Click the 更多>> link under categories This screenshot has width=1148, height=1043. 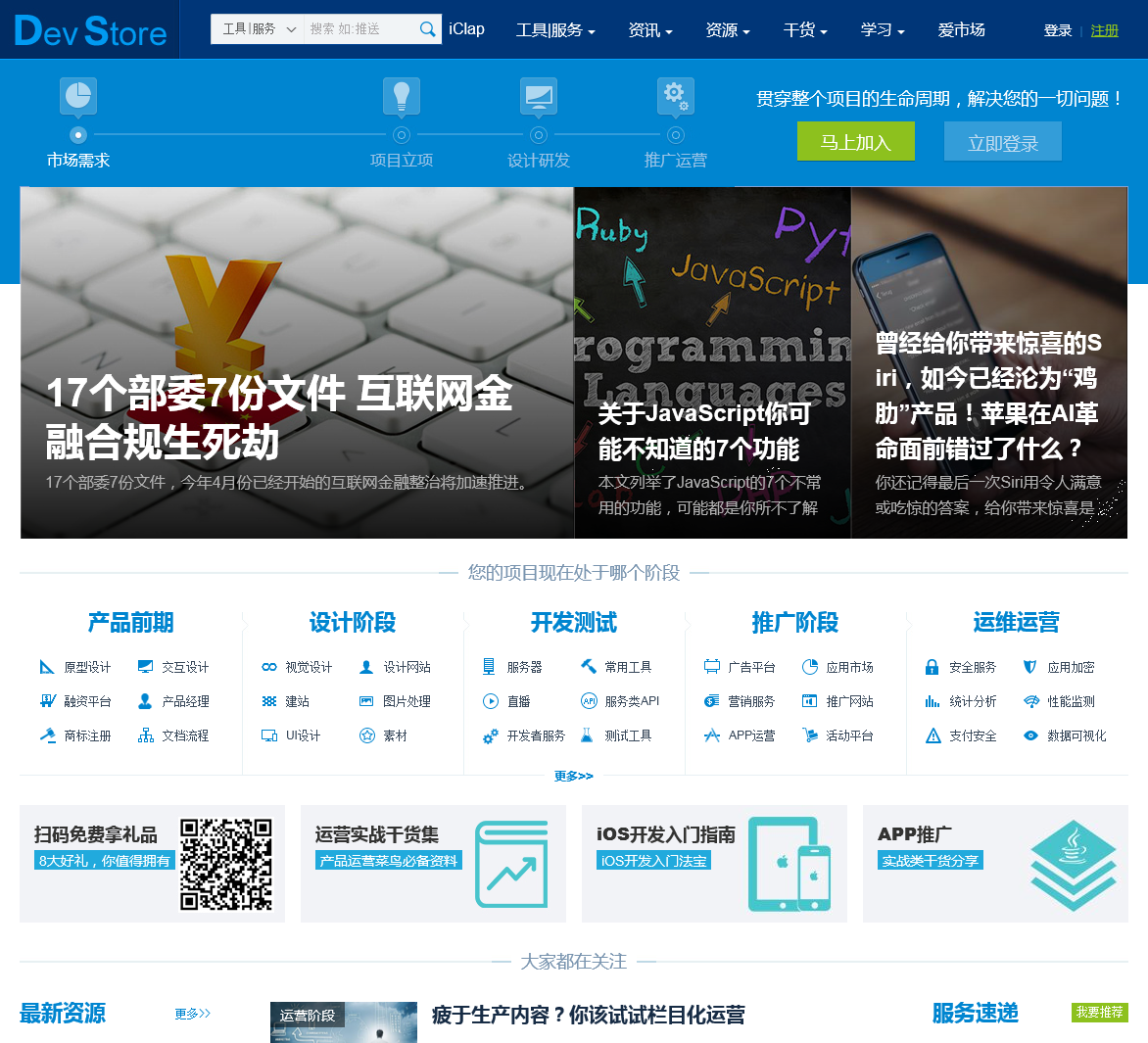(x=574, y=776)
